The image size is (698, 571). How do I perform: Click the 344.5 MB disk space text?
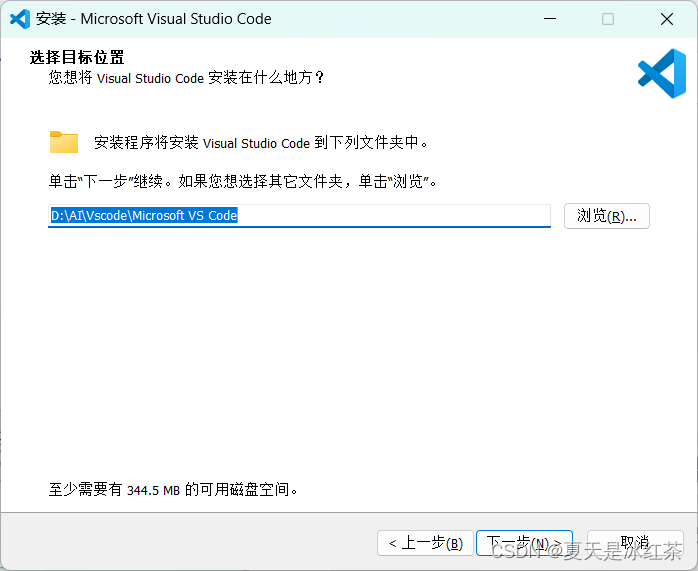153,490
